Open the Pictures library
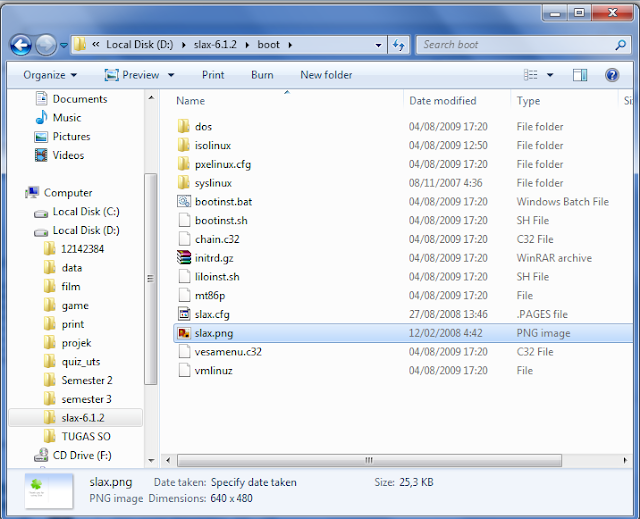The image size is (640, 519). click(62, 136)
